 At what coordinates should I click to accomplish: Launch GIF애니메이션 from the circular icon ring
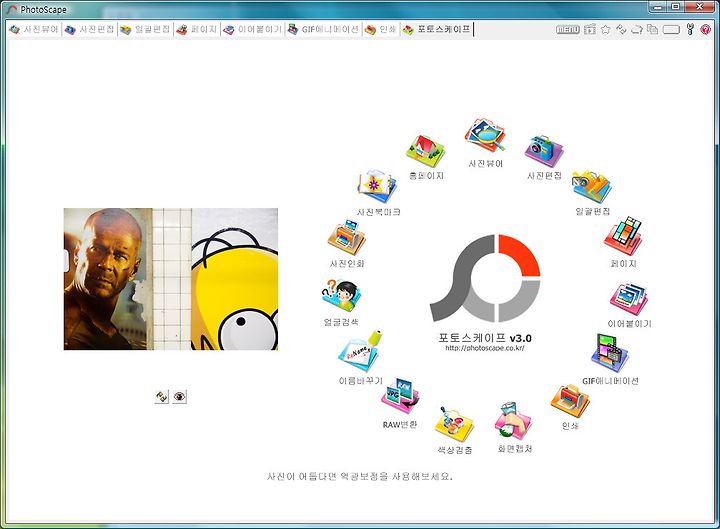click(609, 353)
